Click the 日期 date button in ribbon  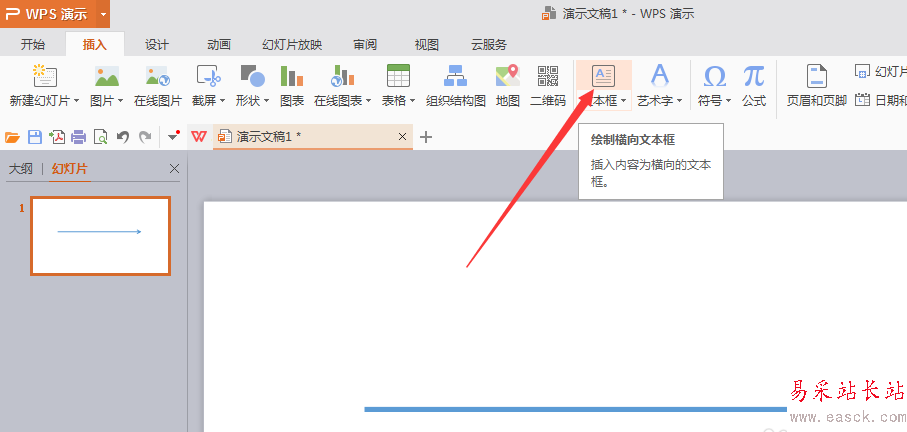(881, 101)
